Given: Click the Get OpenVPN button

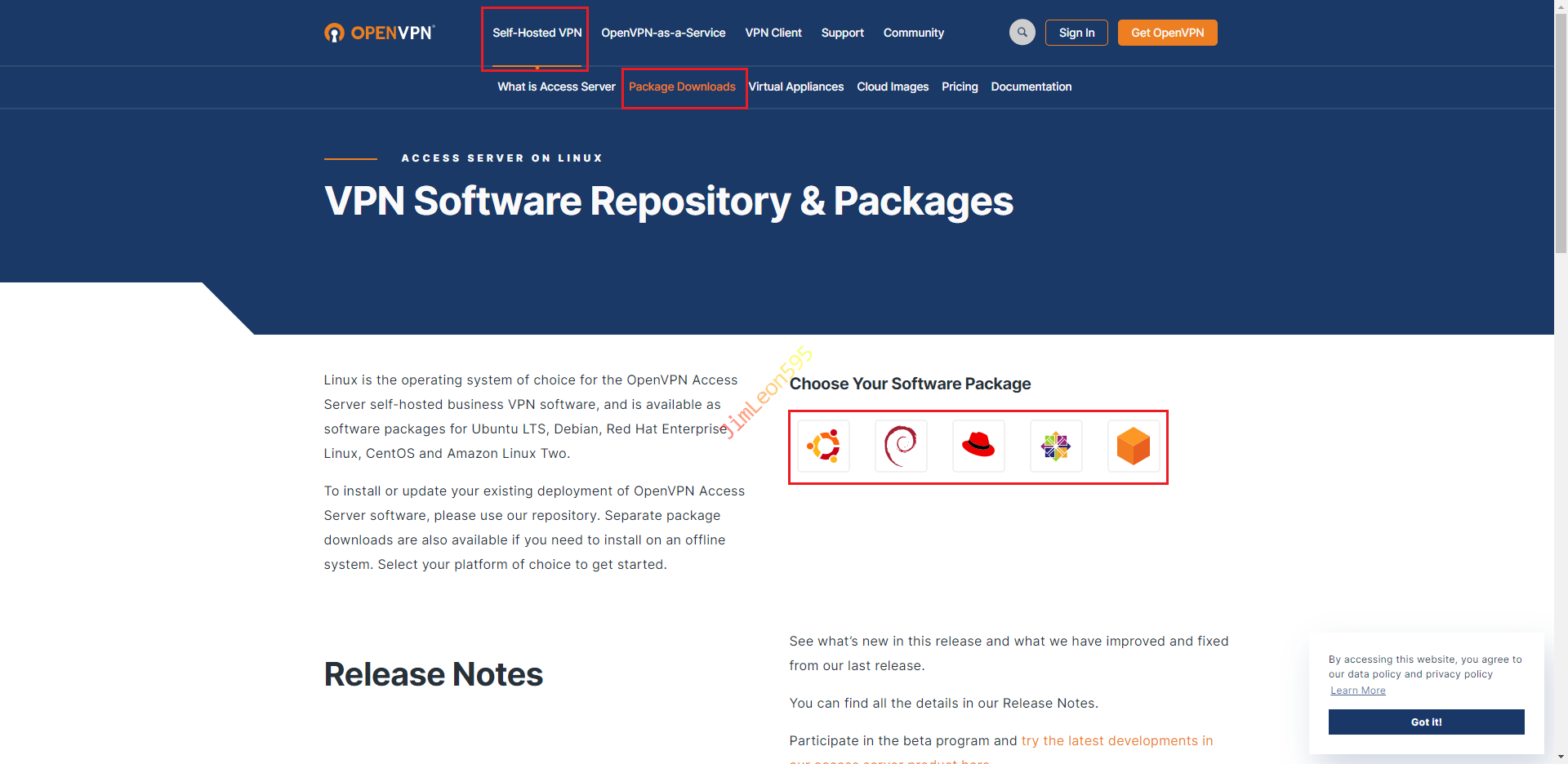Looking at the screenshot, I should click(x=1167, y=33).
